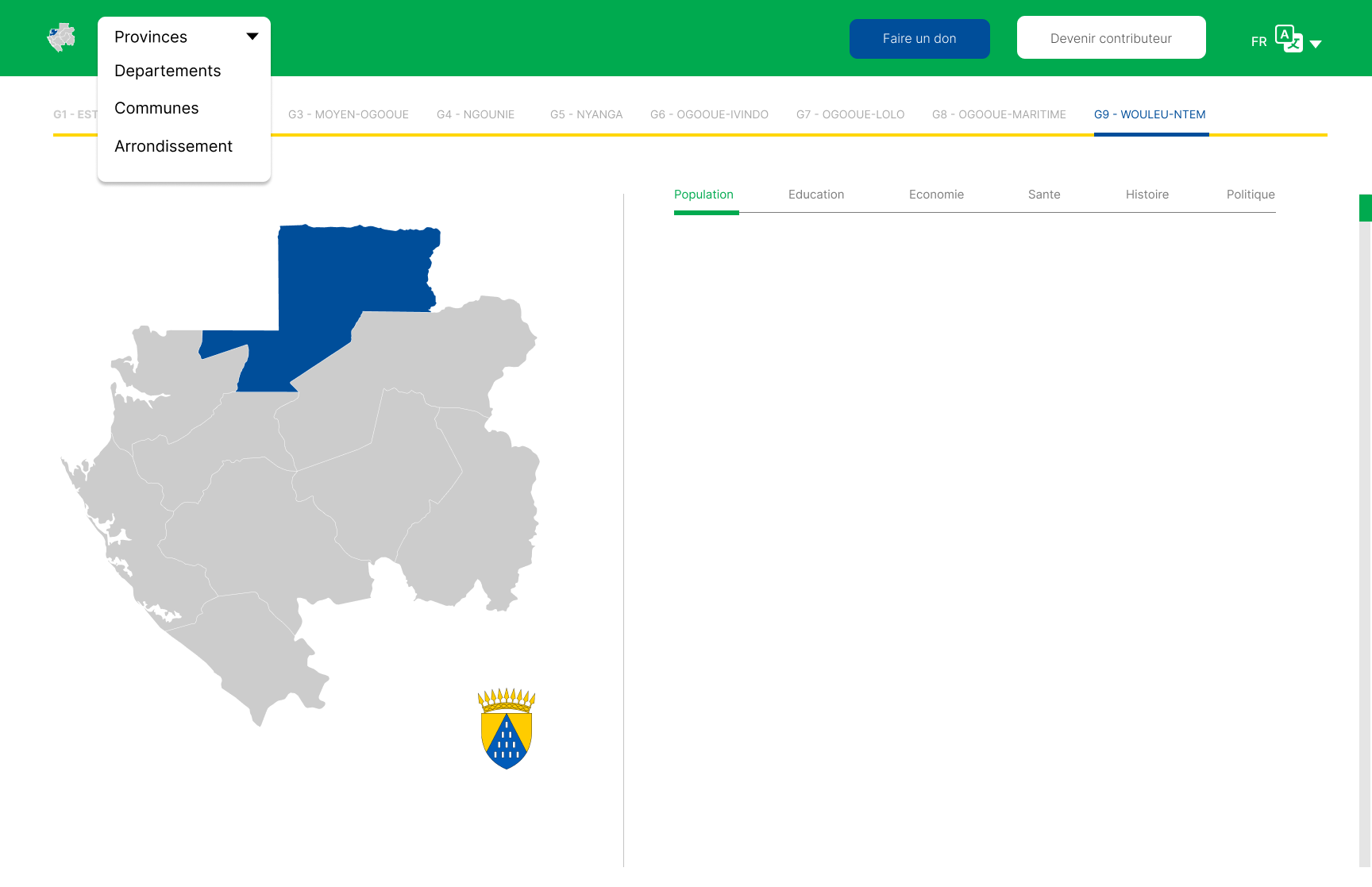Click the Faire un don button
1372x887 pixels.
point(919,38)
